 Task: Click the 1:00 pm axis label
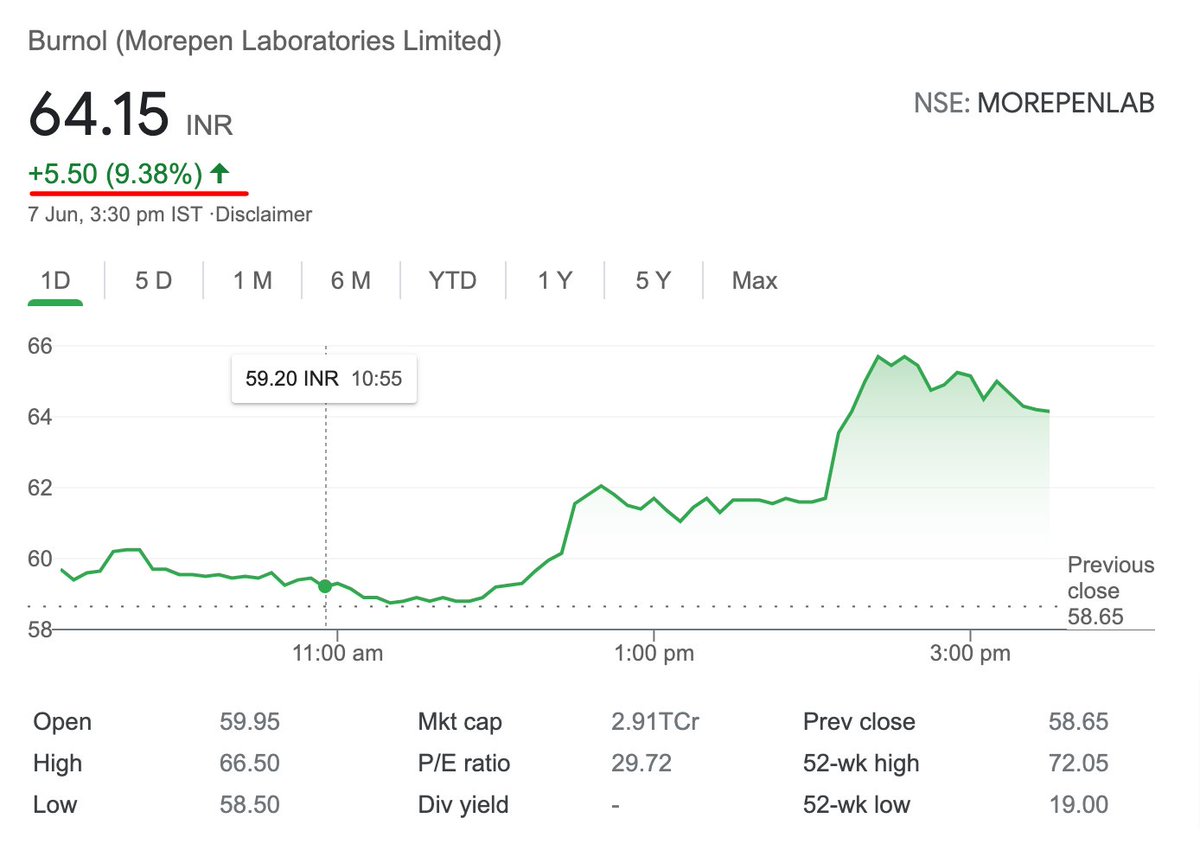pyautogui.click(x=653, y=654)
